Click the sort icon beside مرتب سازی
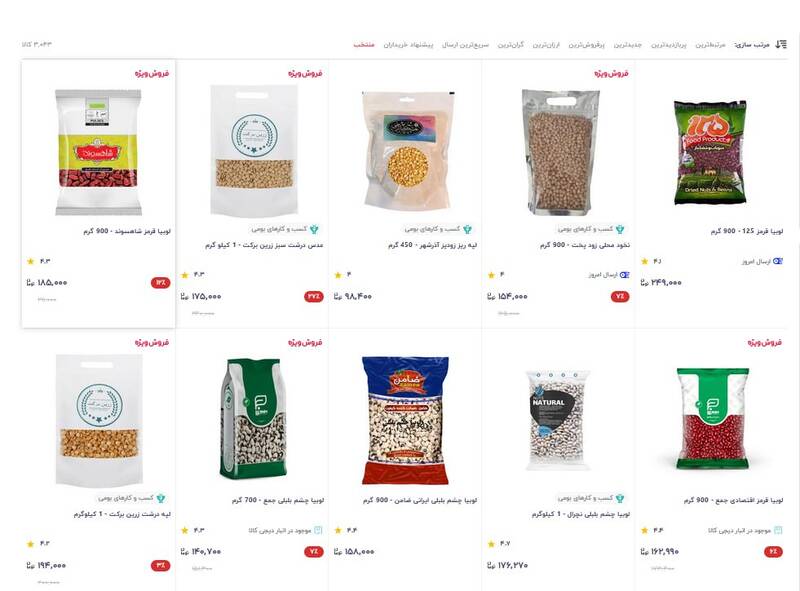This screenshot has width=800, height=591. 781,44
